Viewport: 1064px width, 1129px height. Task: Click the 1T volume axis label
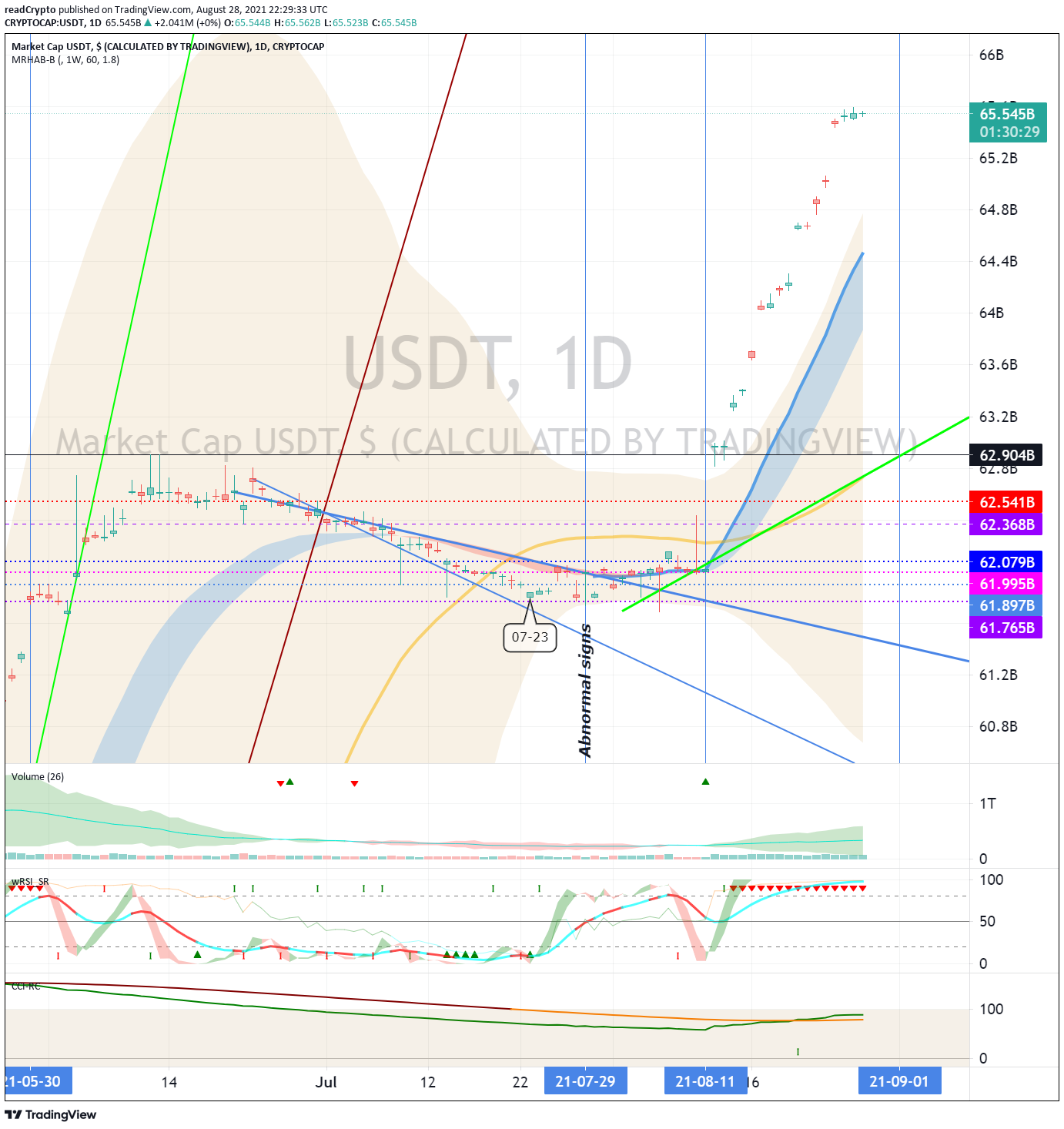pyautogui.click(x=988, y=804)
